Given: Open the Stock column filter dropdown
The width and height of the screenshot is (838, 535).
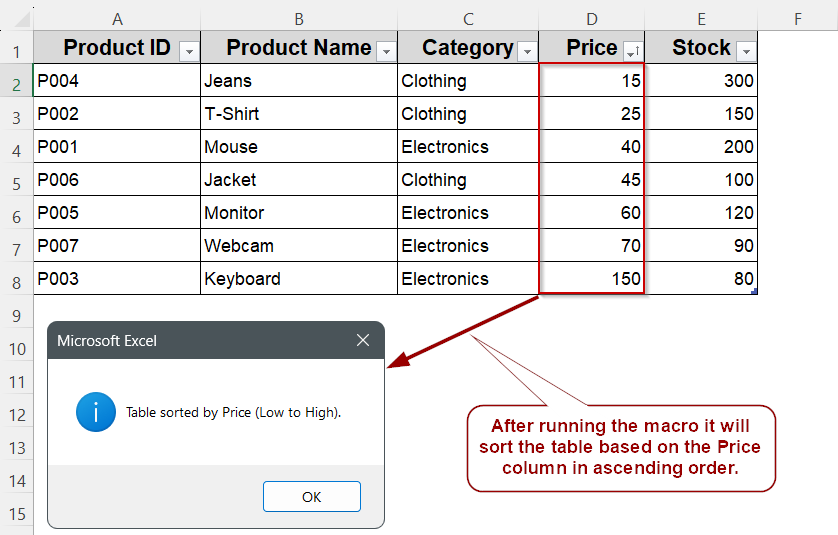Looking at the screenshot, I should (745, 51).
